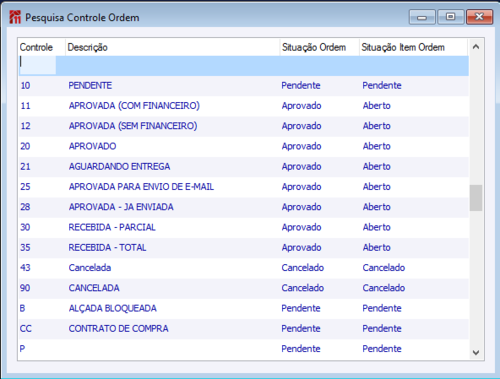
Task: Maximize the Pesquisa Controle Ordem window
Action: coord(451,17)
